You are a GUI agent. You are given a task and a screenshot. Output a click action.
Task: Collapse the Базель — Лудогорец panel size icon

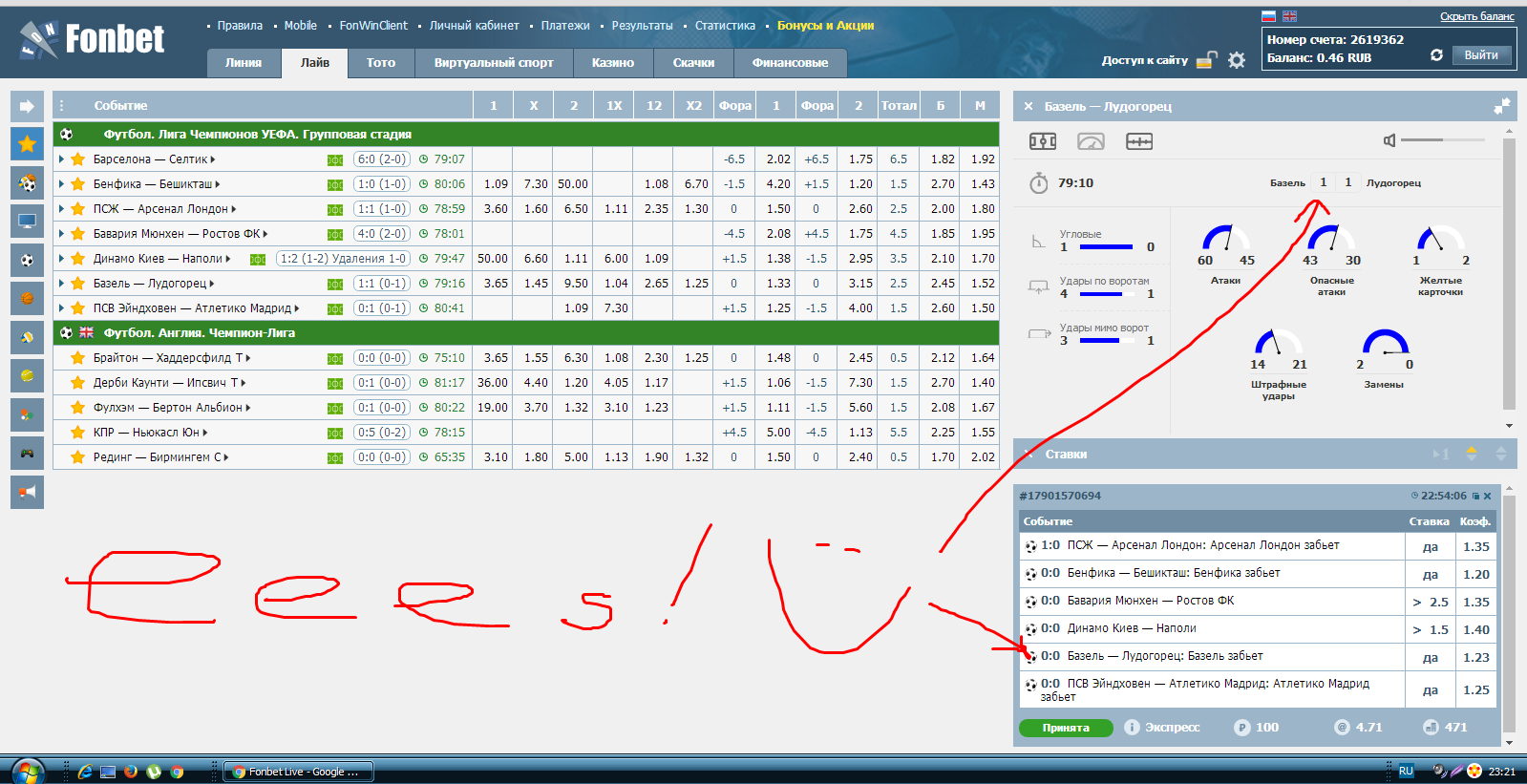coord(1502,106)
